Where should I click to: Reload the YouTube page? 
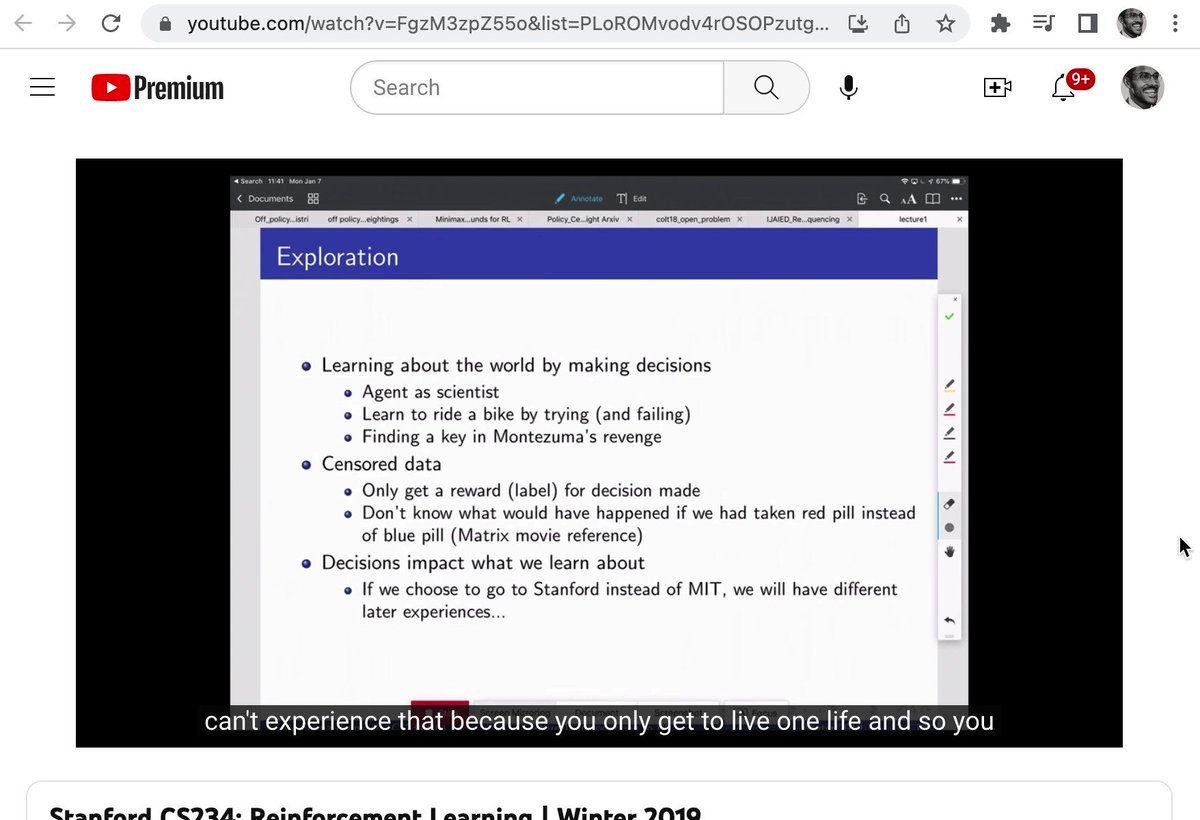tap(111, 24)
